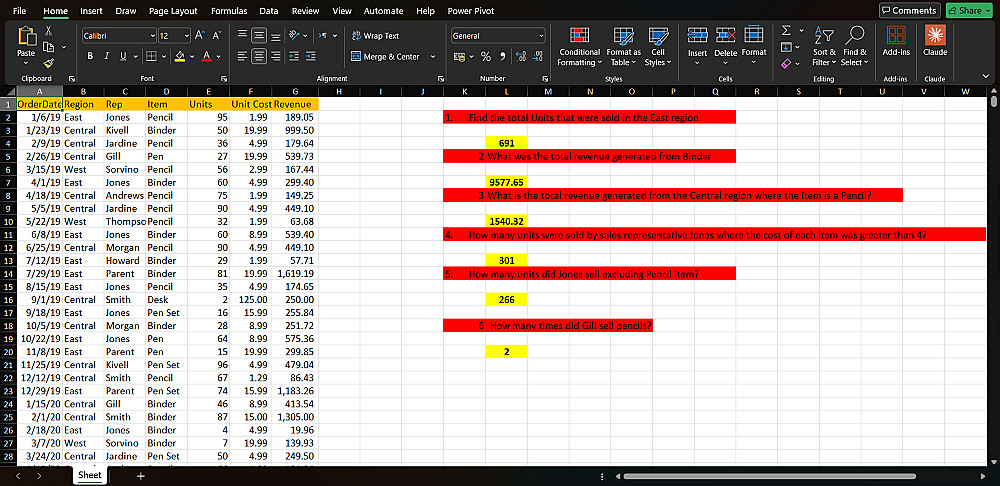Click the Increase Indent icon
Screen dimensions: 1000x486
(310, 56)
